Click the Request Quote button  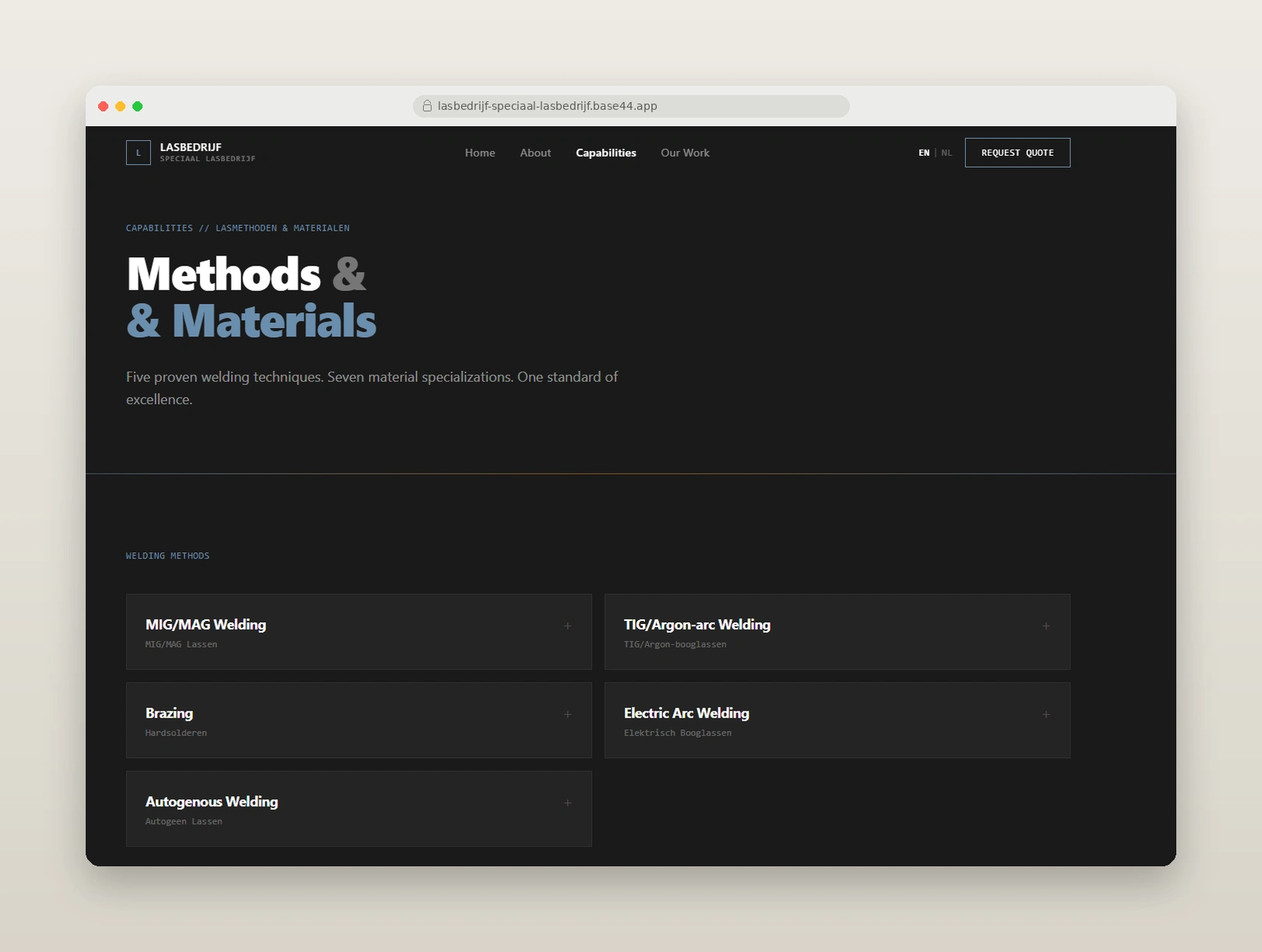click(x=1017, y=153)
